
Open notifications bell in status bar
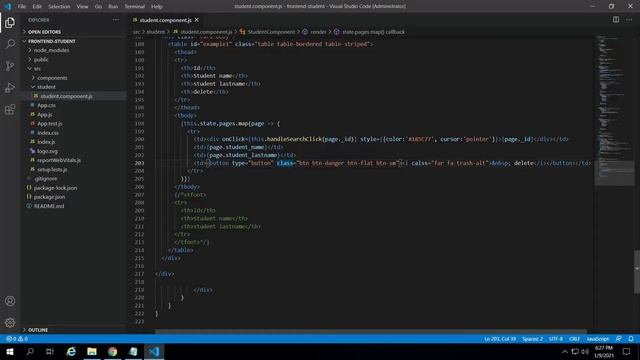click(x=631, y=339)
